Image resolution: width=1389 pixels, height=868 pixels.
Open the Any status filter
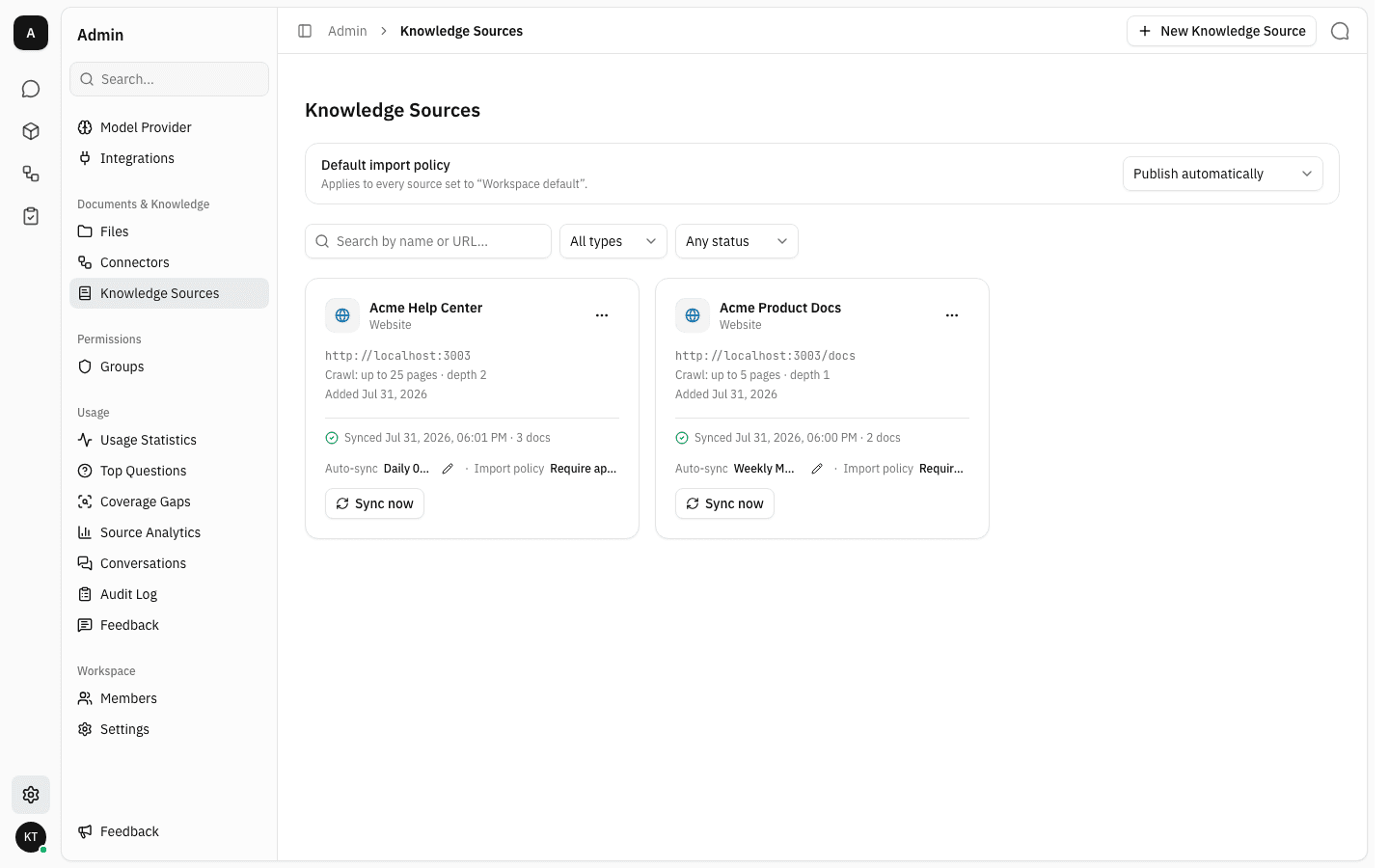click(x=736, y=241)
